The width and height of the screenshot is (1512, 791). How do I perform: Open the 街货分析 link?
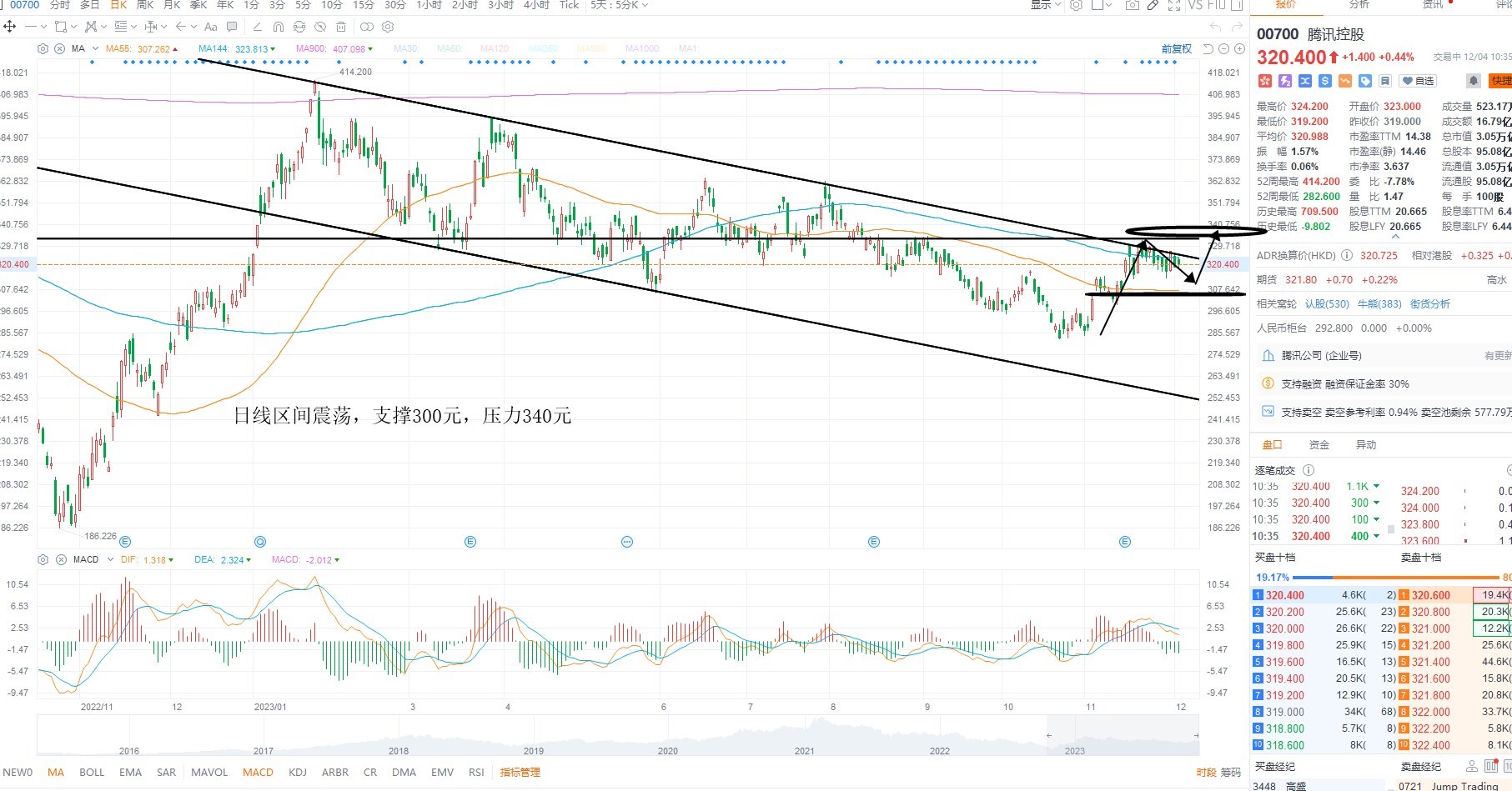(1430, 304)
